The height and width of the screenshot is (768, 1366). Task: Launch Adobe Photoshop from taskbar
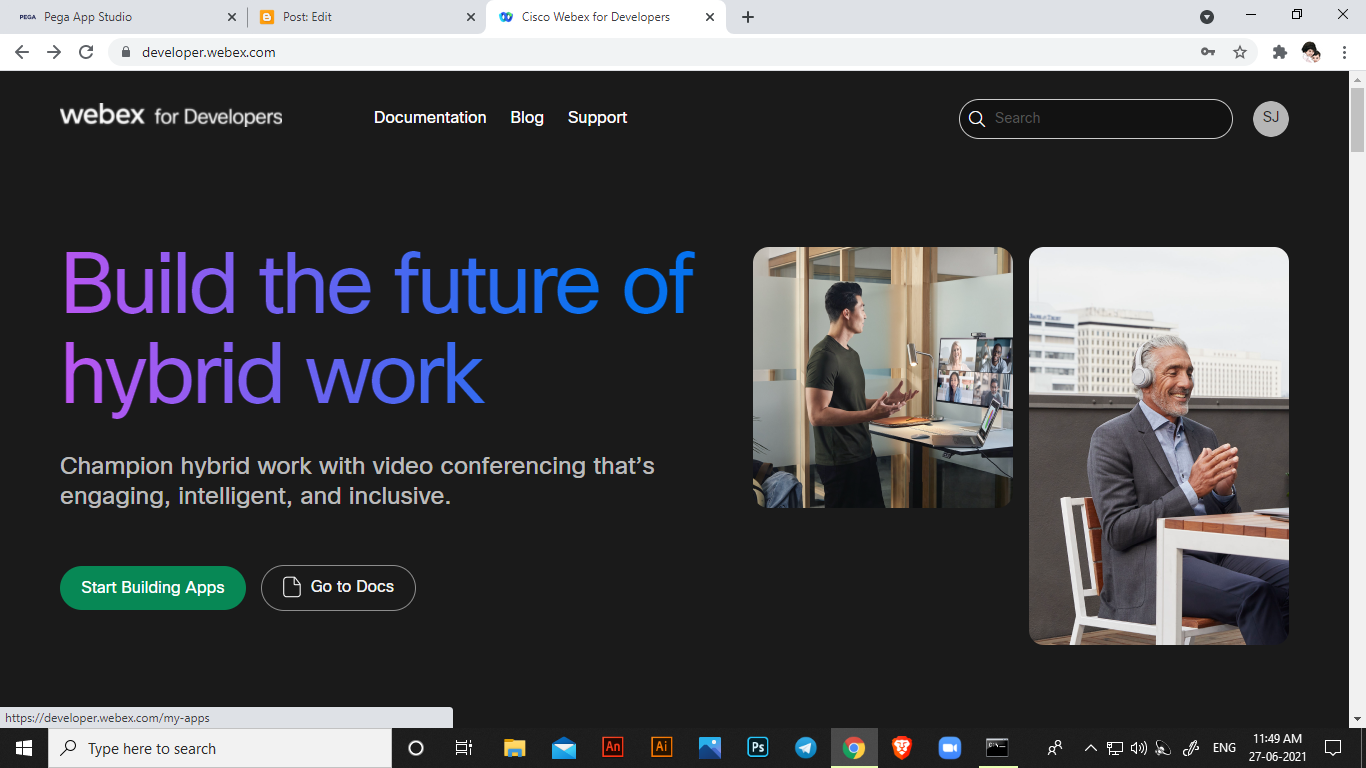758,747
